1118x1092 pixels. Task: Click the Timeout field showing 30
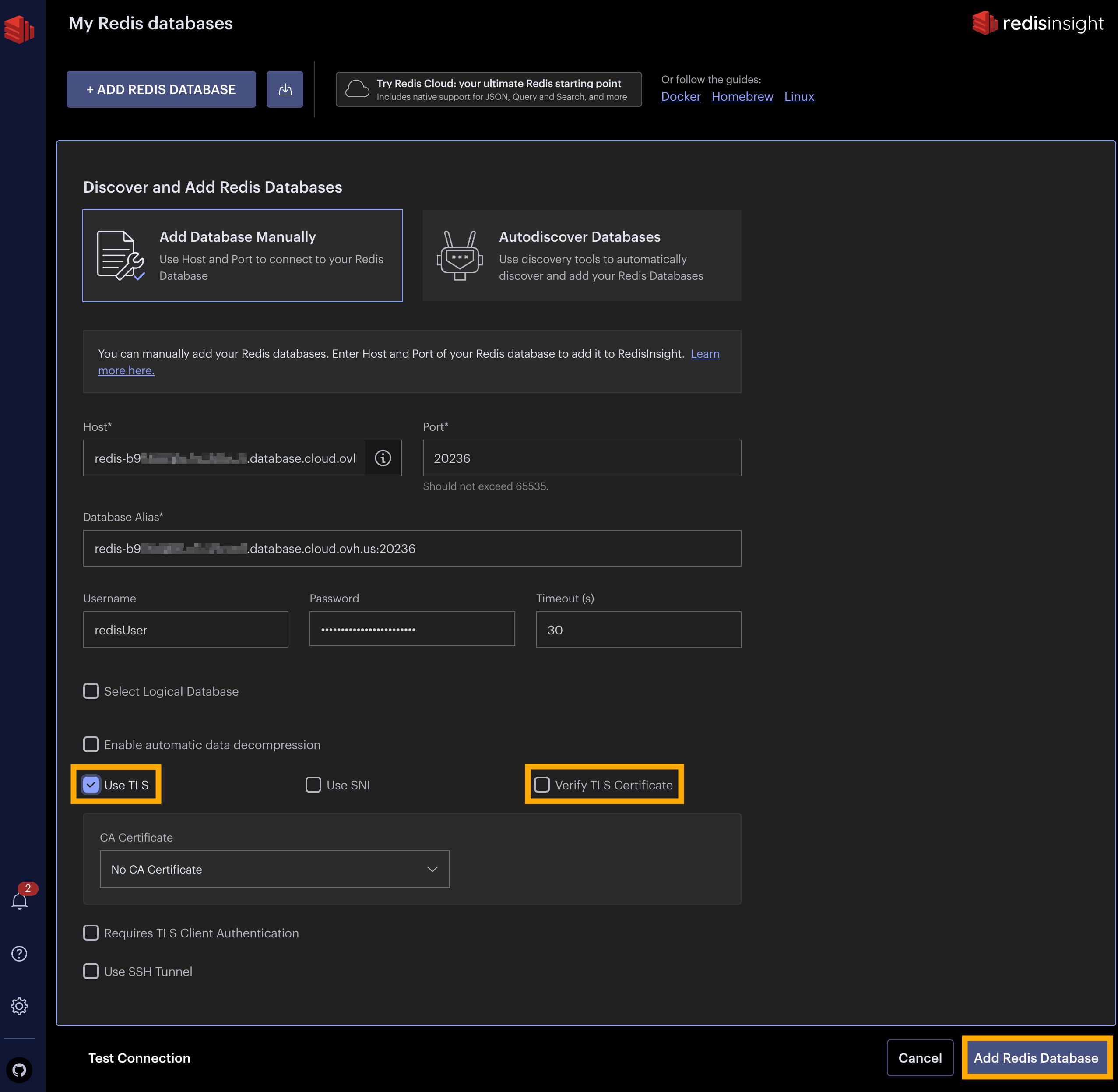click(639, 630)
